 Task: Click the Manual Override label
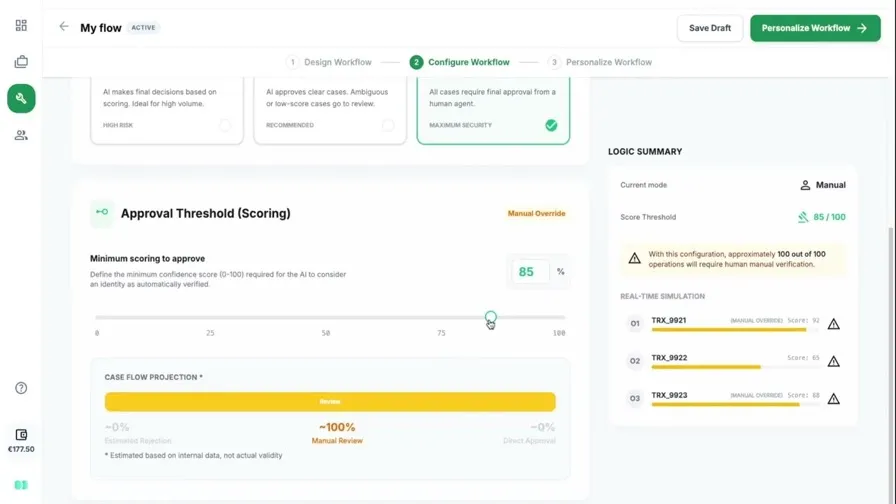pyautogui.click(x=536, y=213)
